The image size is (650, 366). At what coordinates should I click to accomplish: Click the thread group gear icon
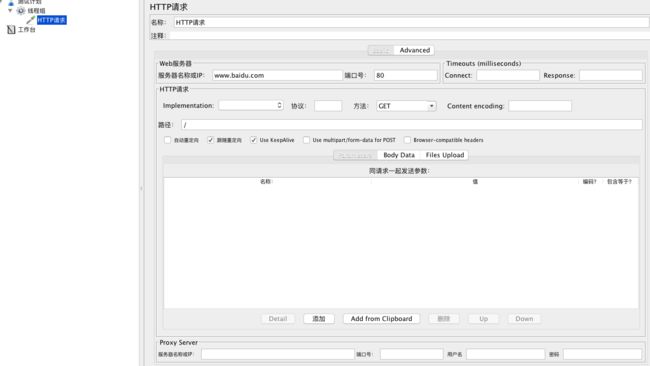click(x=20, y=11)
